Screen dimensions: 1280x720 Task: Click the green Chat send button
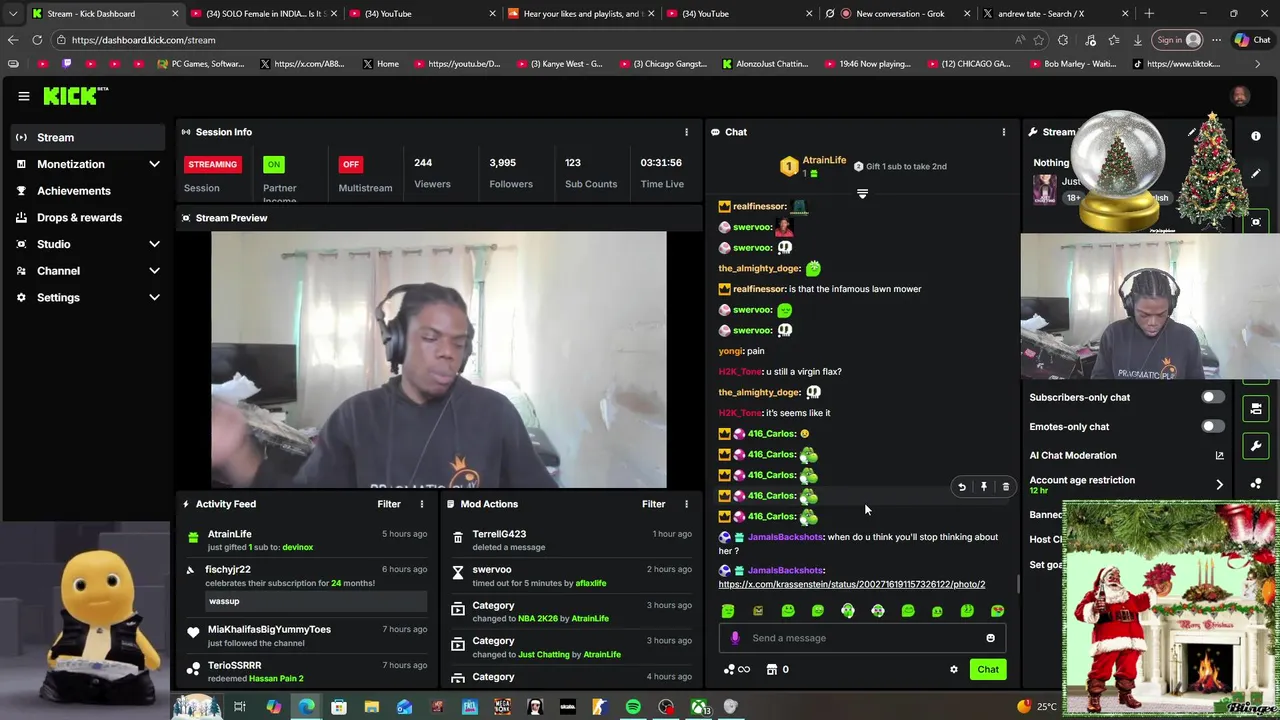[988, 670]
